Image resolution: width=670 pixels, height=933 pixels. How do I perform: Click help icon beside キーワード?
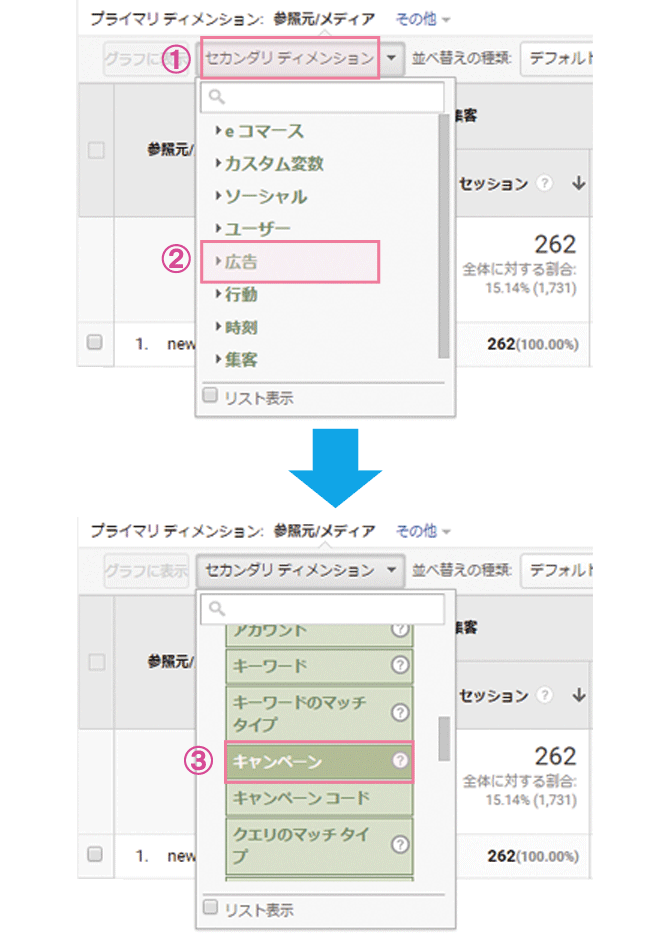[400, 665]
